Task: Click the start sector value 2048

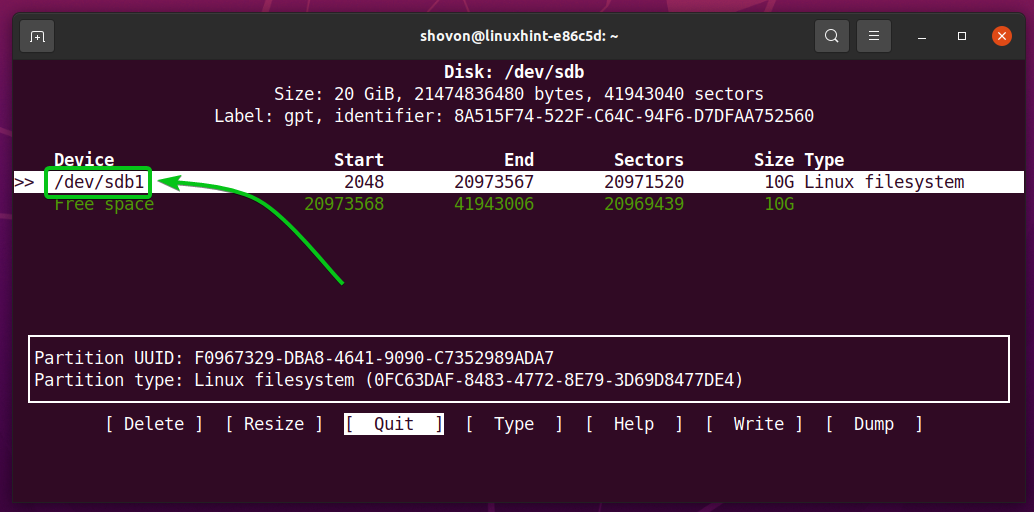Action: click(x=363, y=182)
